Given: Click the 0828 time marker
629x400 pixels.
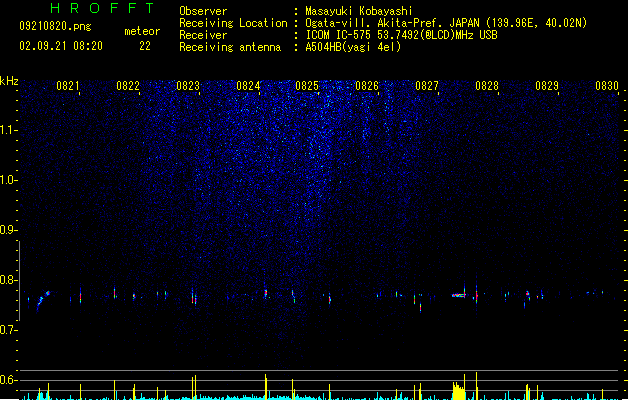Looking at the screenshot, I should pyautogui.click(x=487, y=86).
